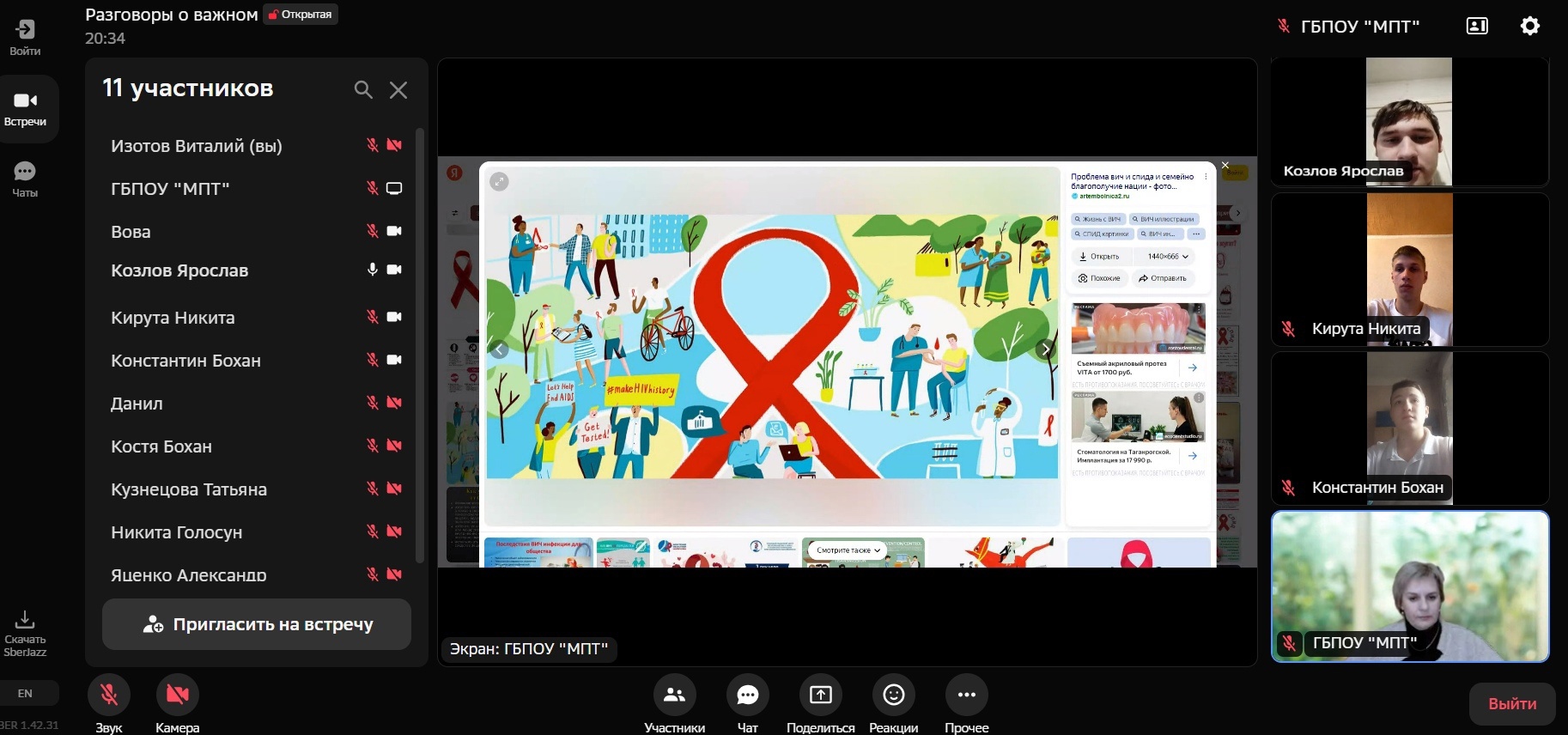
Task: Select participant Кузнецова Татьяна in list
Action: pyautogui.click(x=189, y=489)
